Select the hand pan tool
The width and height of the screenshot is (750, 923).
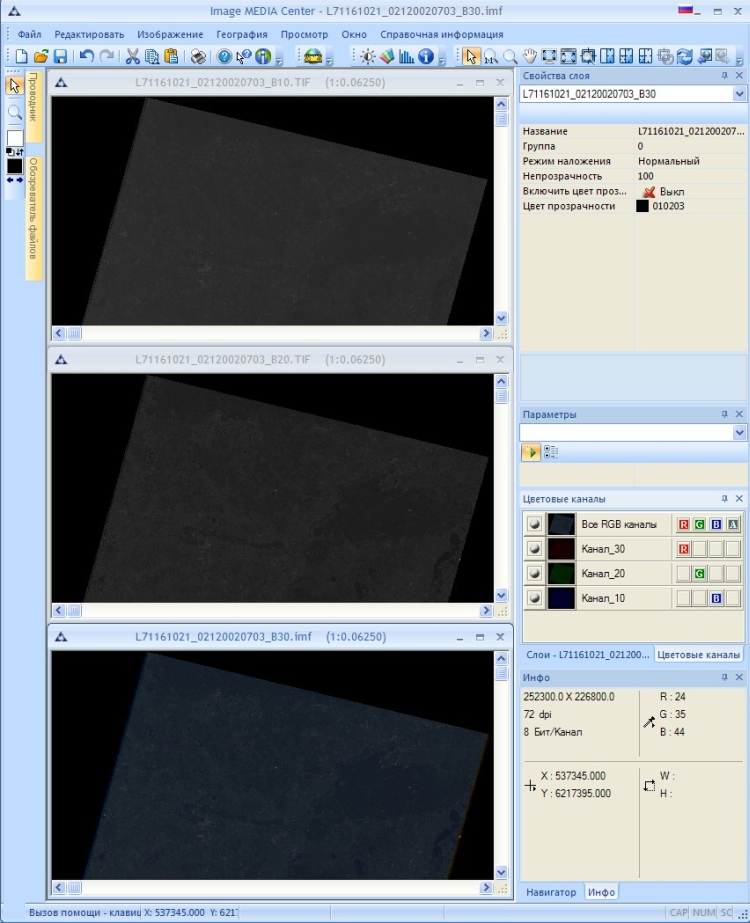coord(529,57)
